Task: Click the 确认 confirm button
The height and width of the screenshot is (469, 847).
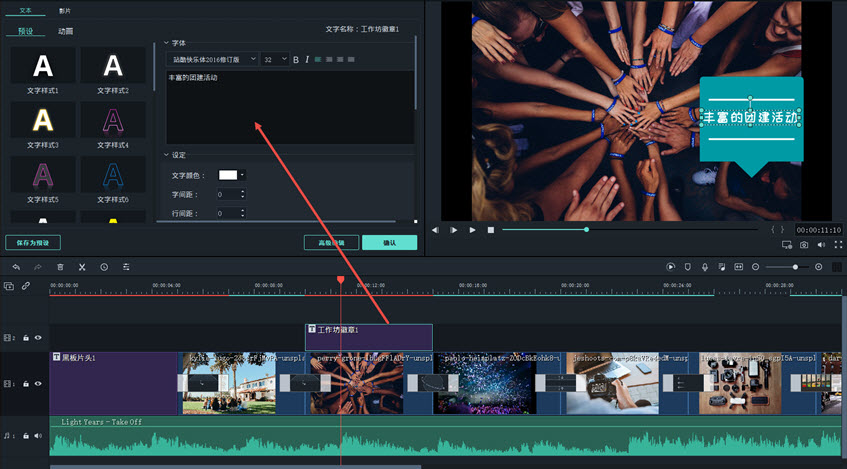Action: [389, 242]
